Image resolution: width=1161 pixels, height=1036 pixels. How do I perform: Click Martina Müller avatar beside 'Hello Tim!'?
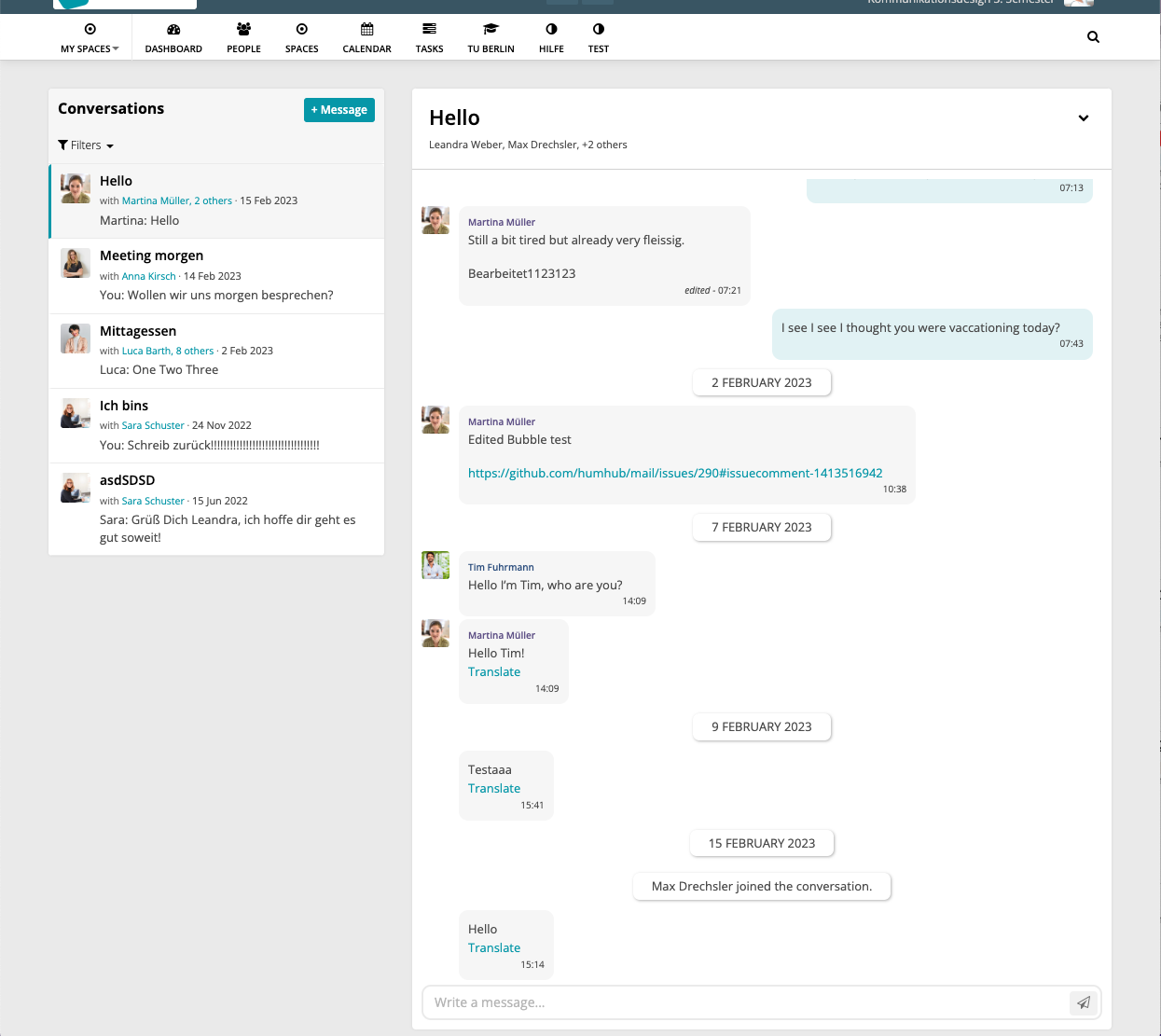click(435, 633)
